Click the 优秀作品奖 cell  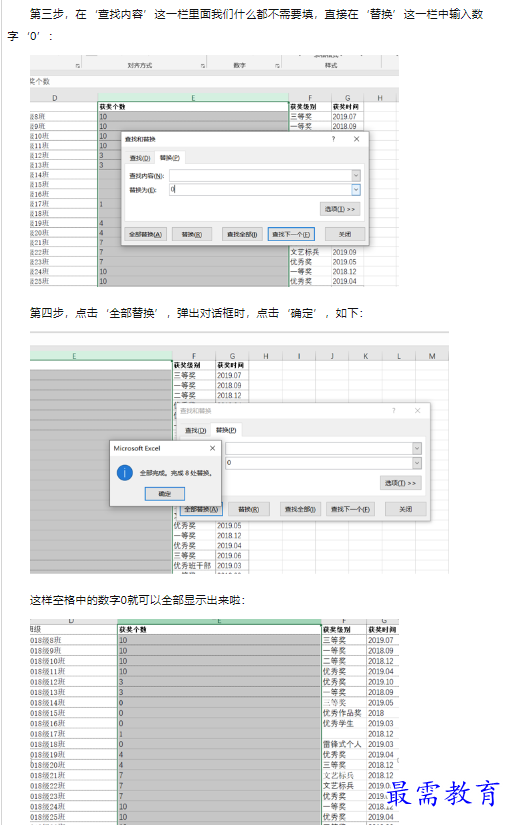pos(343,713)
